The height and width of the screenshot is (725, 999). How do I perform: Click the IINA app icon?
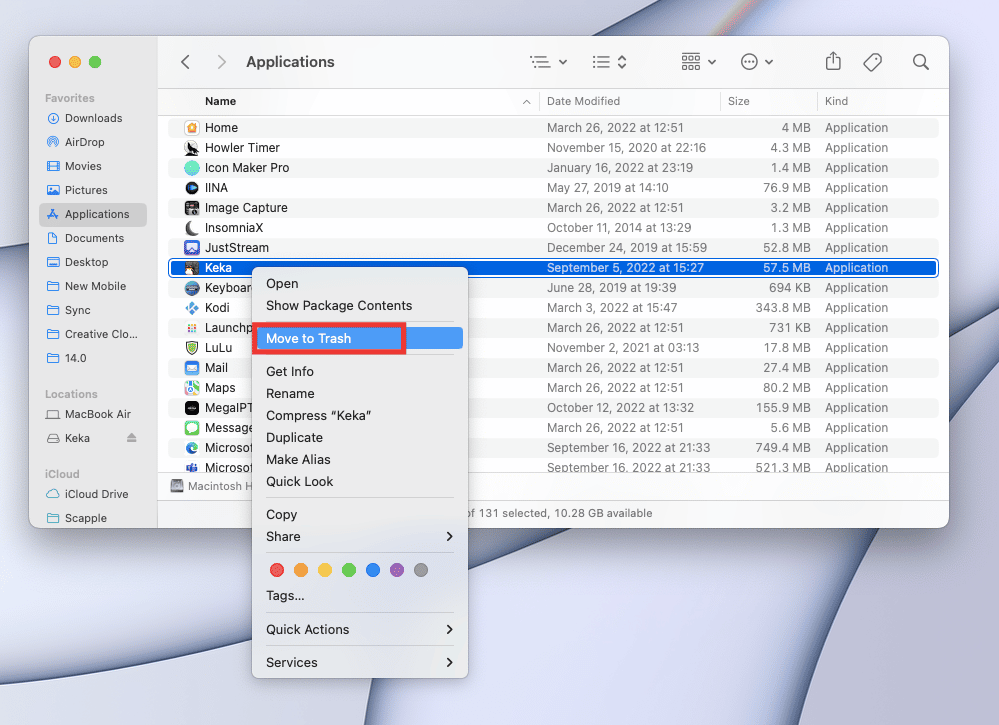pos(192,188)
